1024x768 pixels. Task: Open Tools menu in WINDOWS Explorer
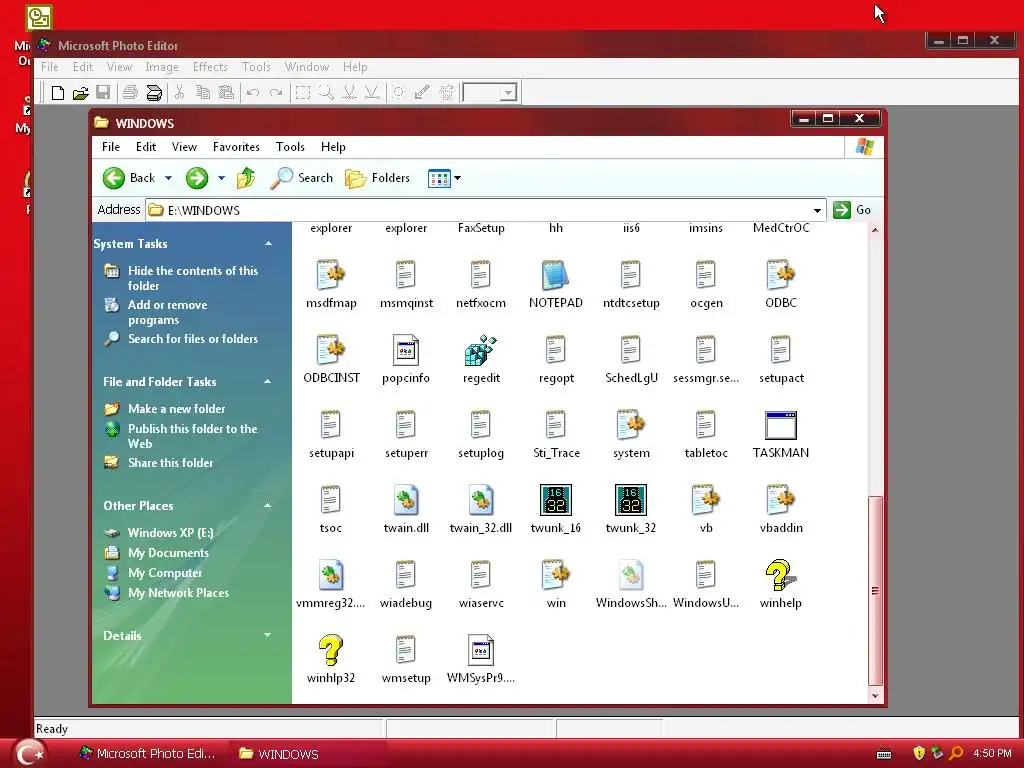pos(290,147)
